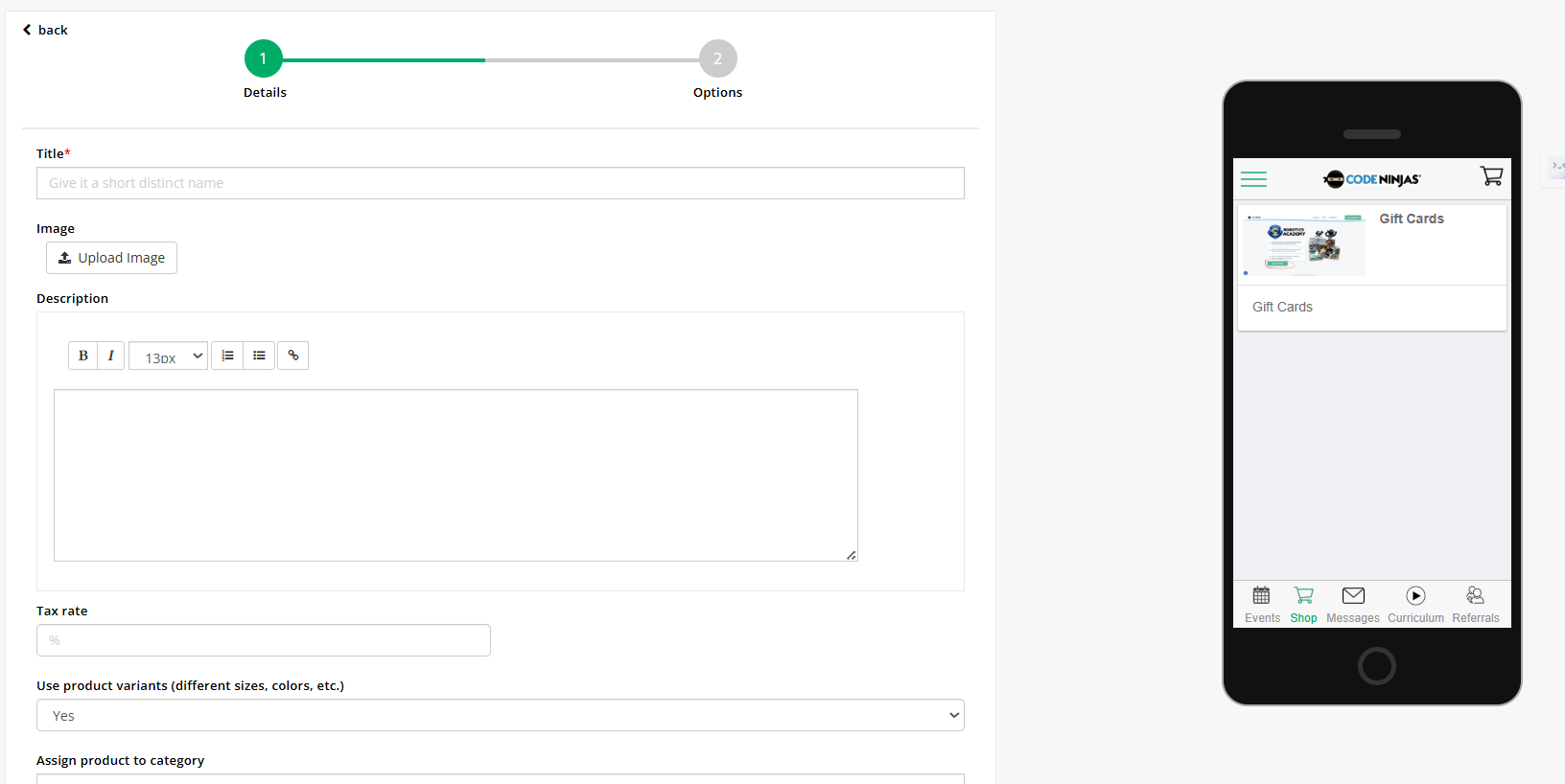The width and height of the screenshot is (1565, 784).
Task: Open the font size dropdown
Action: (169, 357)
